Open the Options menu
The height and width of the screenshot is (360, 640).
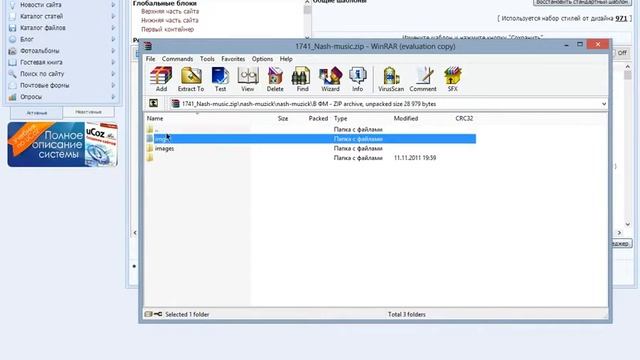point(262,59)
